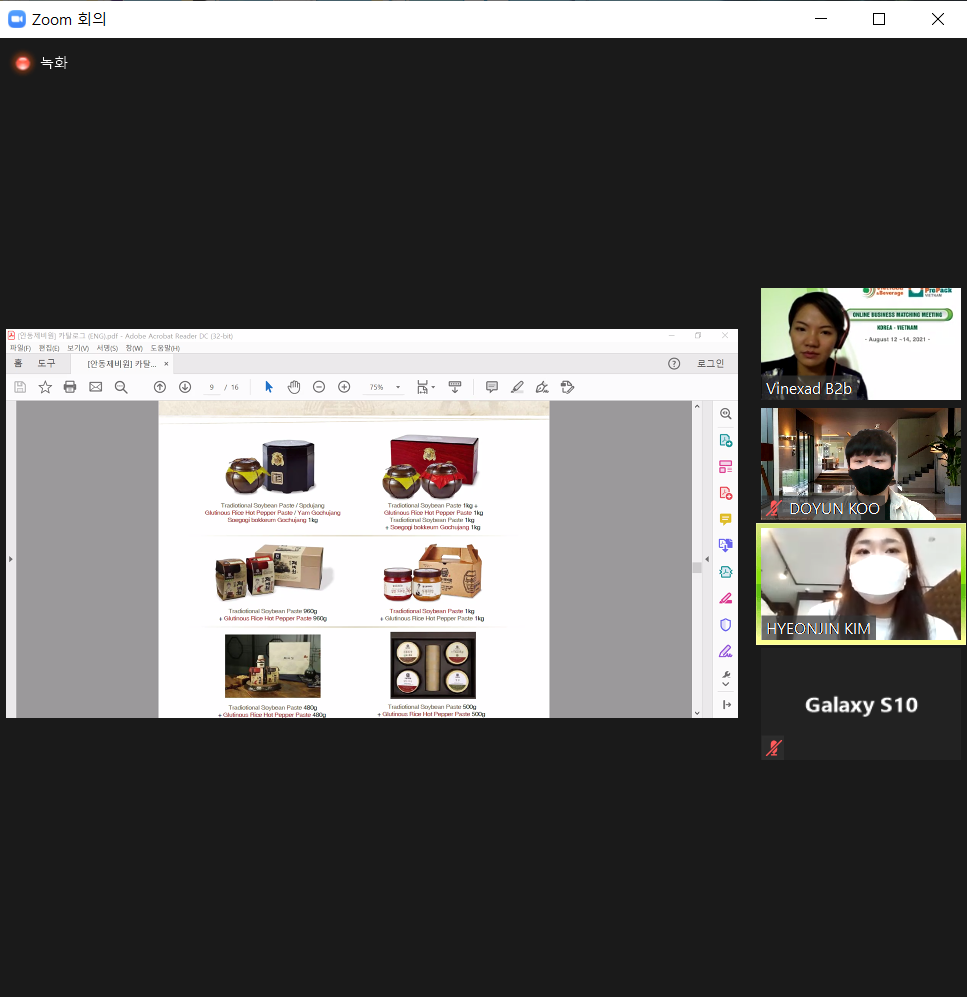Expand the left navigation pane arrow
This screenshot has height=997, width=967.
[x=10, y=560]
